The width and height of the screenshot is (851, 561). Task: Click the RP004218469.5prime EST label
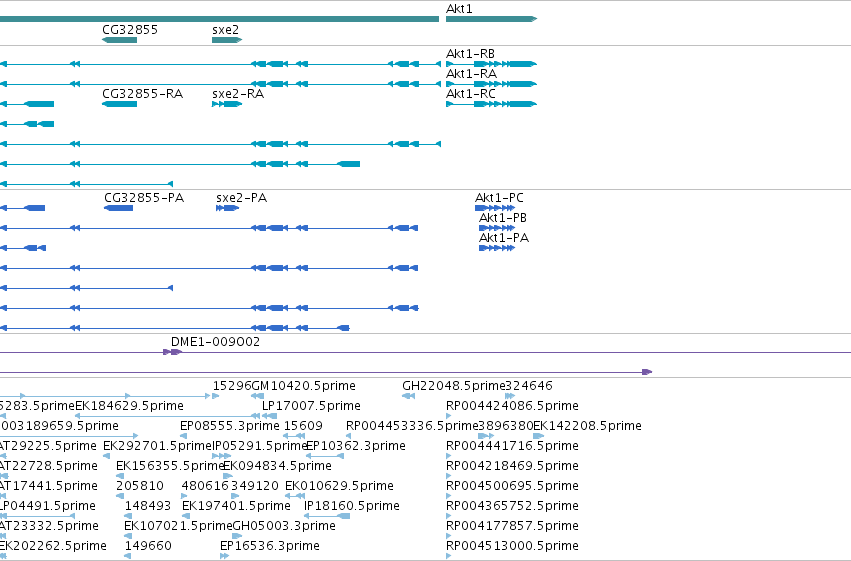pyautogui.click(x=512, y=466)
